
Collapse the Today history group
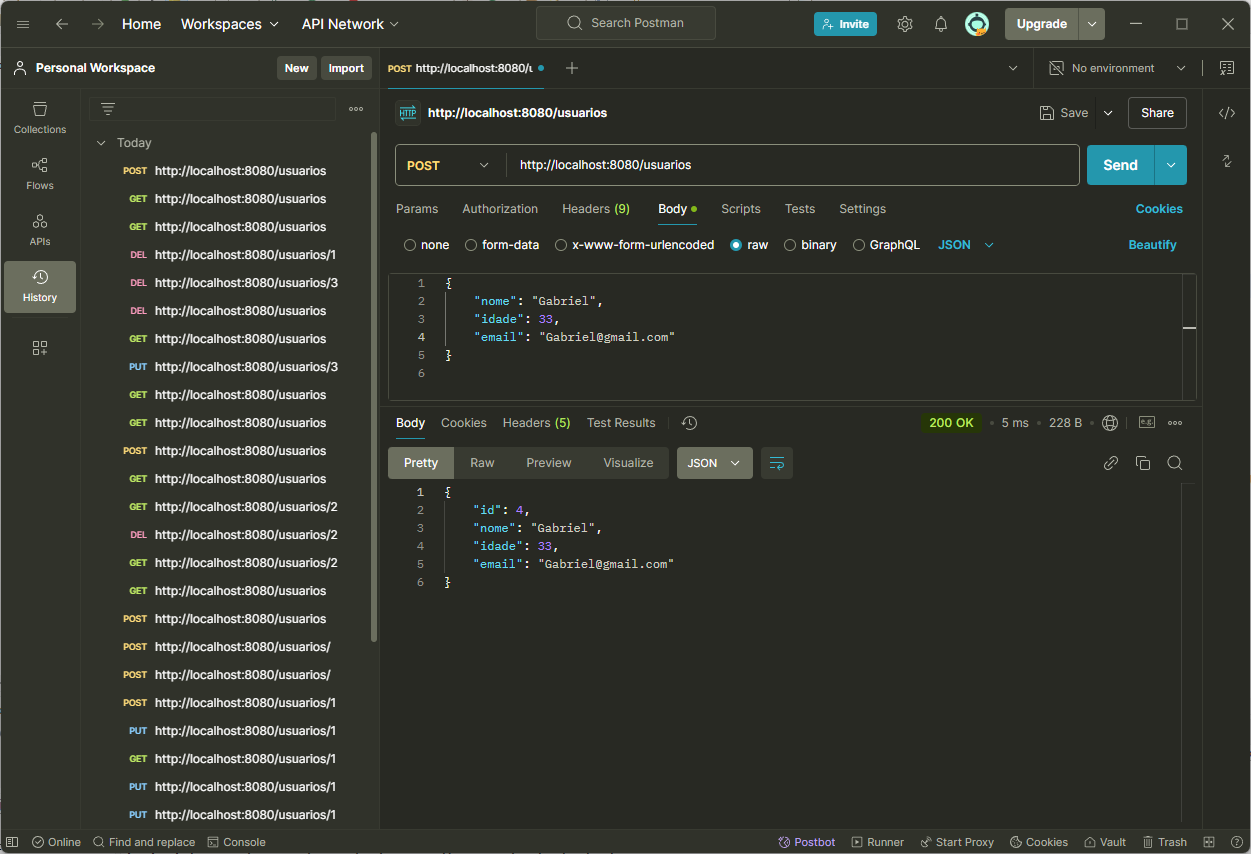[101, 143]
